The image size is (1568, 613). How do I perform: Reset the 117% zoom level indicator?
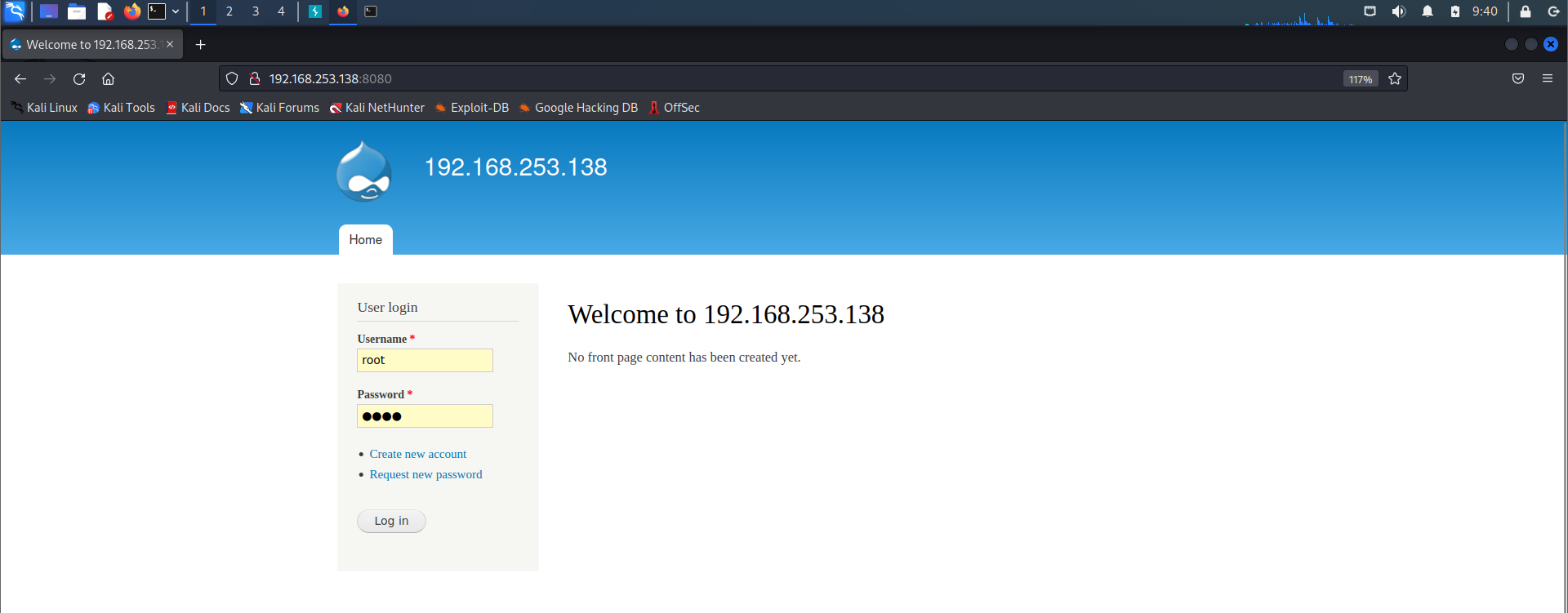(1361, 79)
